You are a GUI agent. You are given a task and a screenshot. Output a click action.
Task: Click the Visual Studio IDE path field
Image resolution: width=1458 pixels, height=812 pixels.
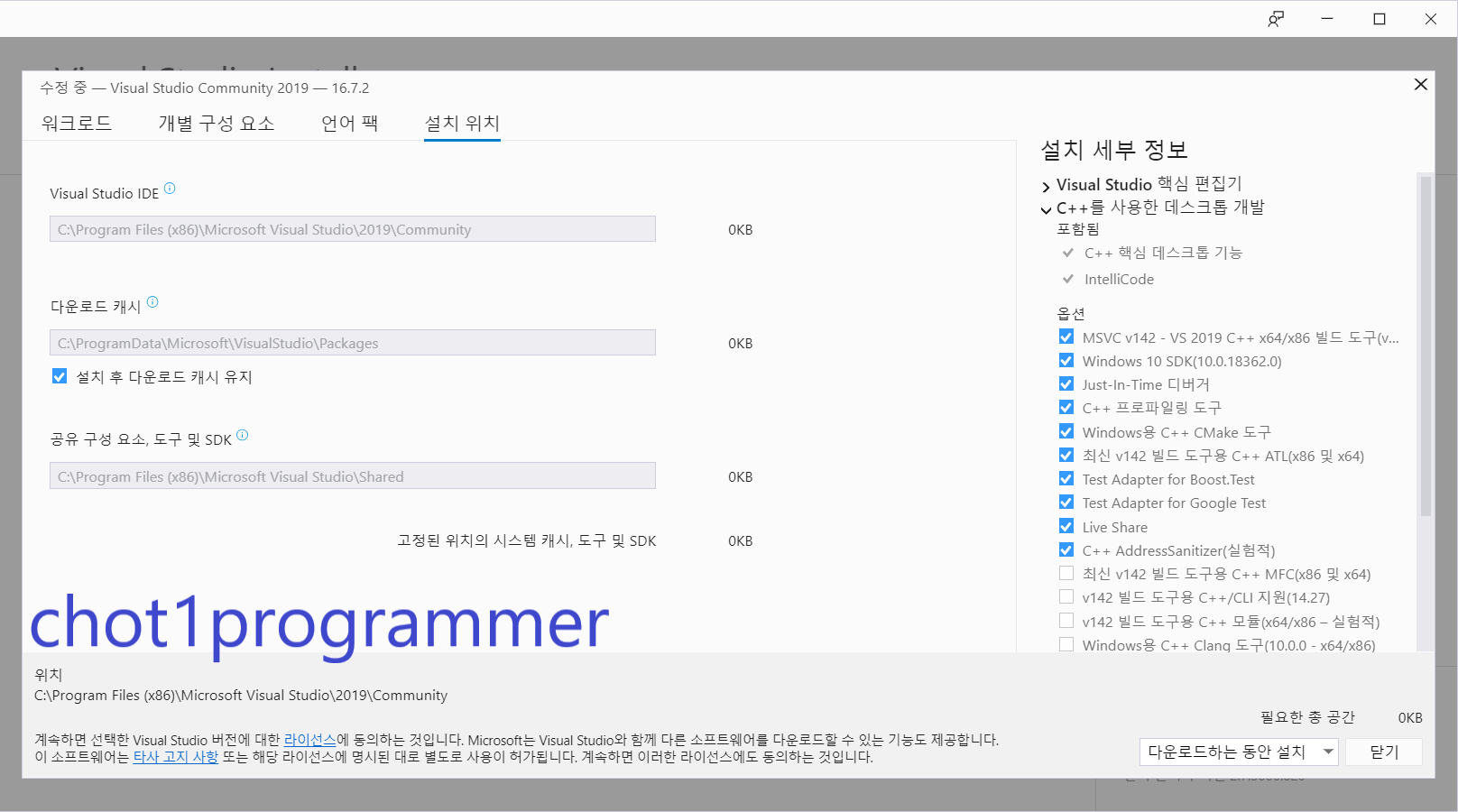[x=352, y=229]
